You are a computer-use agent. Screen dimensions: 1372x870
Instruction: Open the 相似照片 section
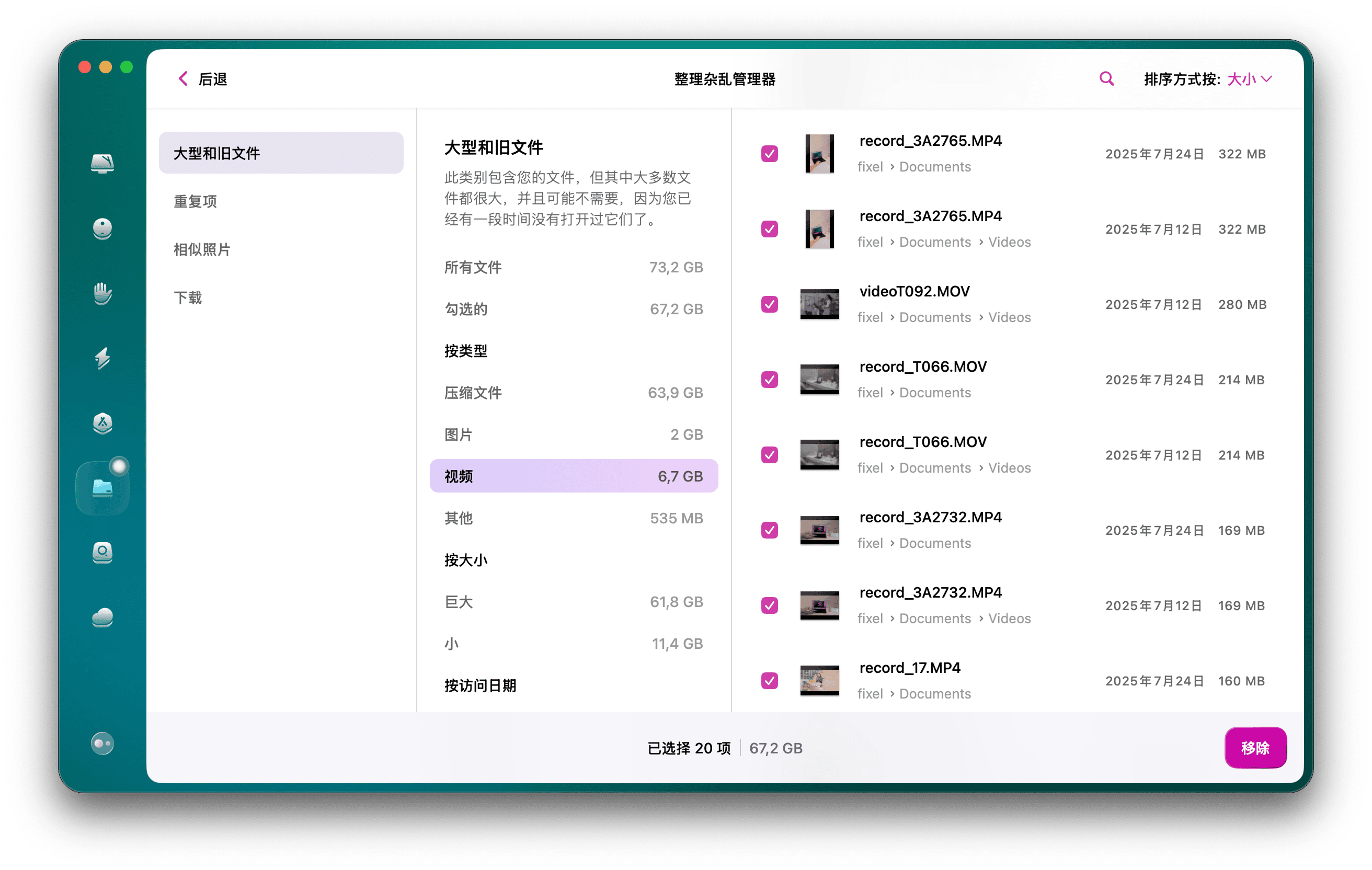(202, 249)
